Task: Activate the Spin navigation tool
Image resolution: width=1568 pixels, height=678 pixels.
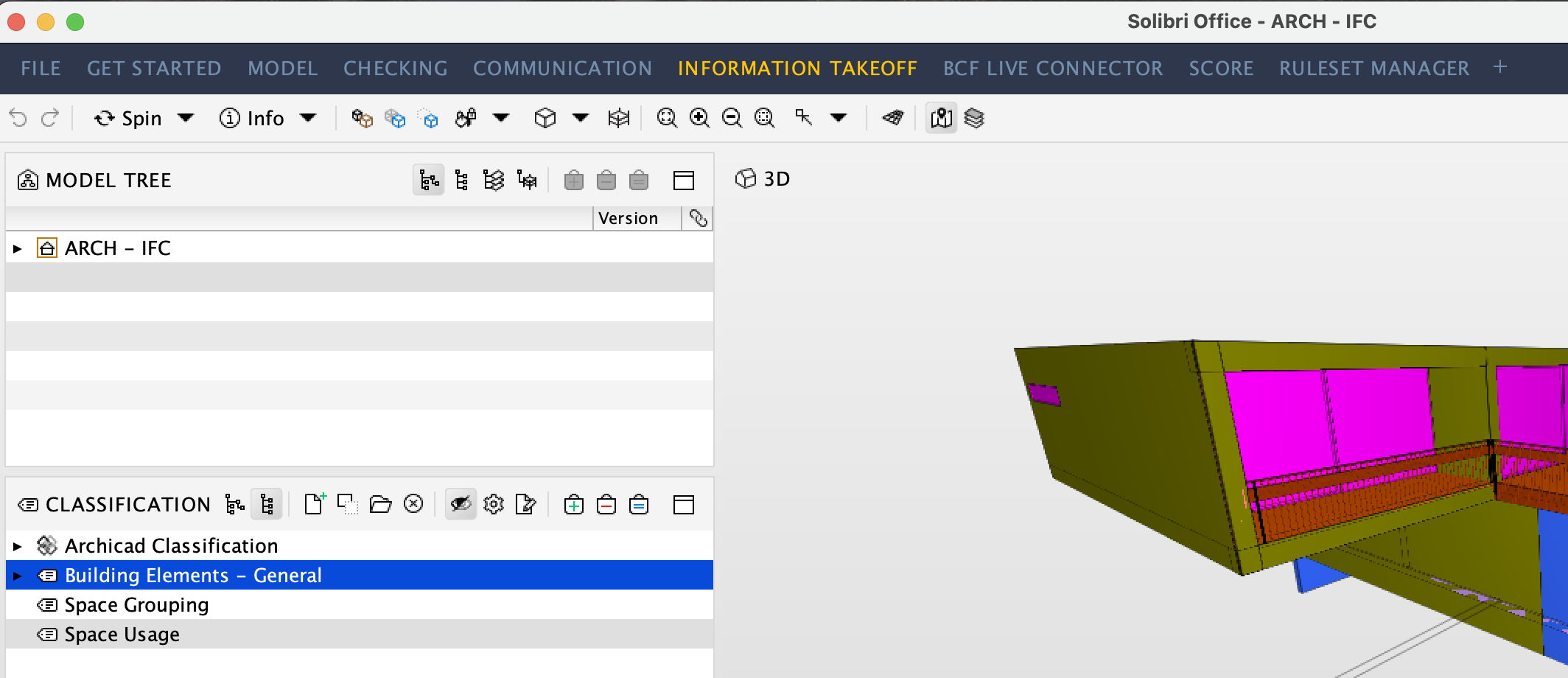Action: 128,118
